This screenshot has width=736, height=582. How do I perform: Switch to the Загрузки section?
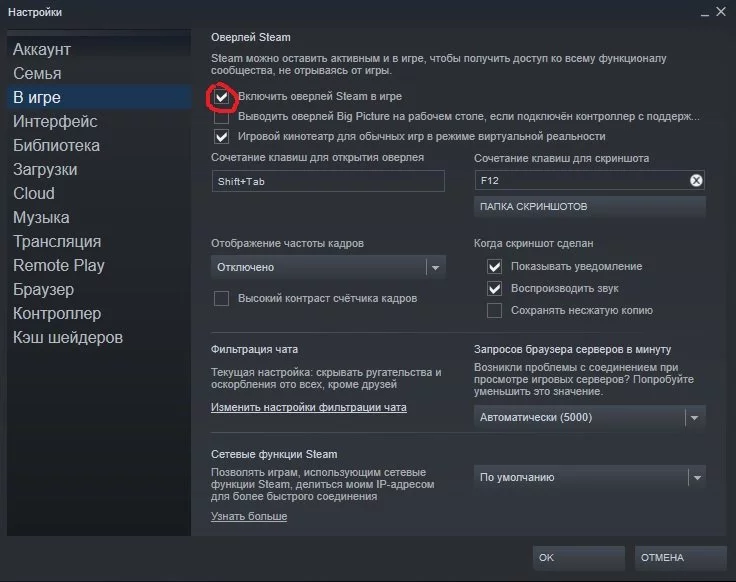tap(99, 169)
